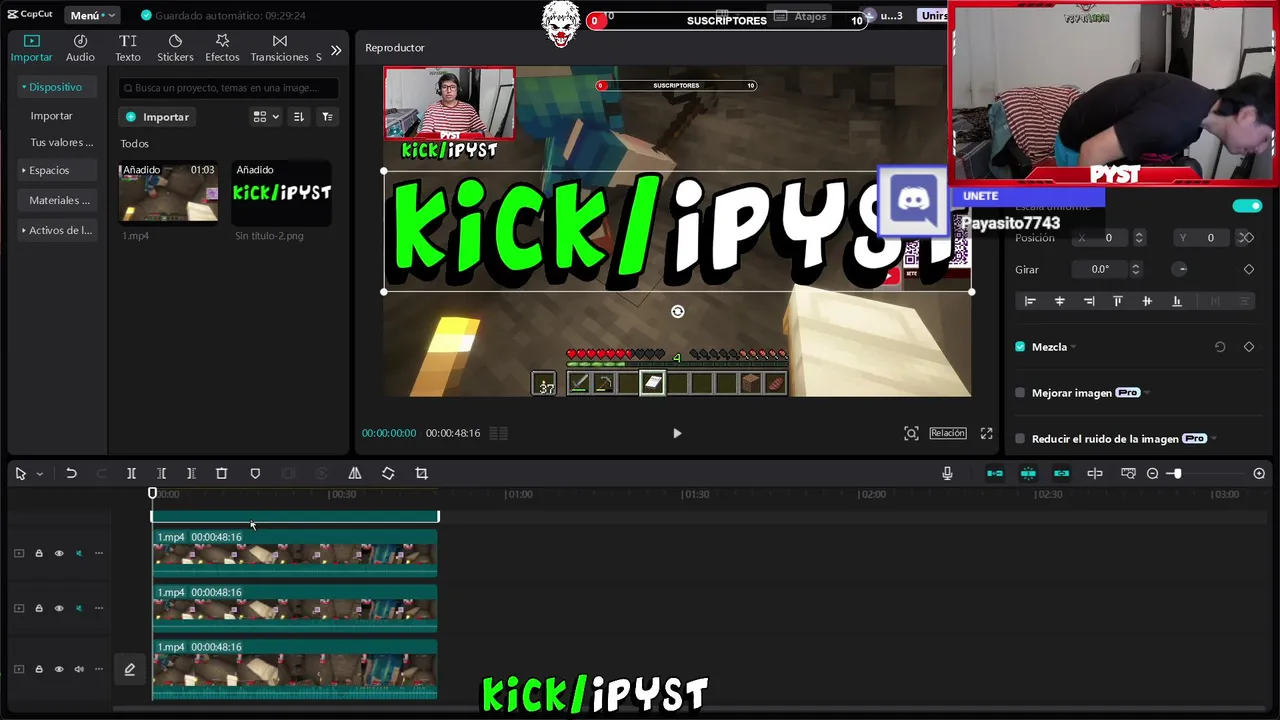Zoom in the timeline with plus icon
The height and width of the screenshot is (720, 1280).
[x=1259, y=473]
